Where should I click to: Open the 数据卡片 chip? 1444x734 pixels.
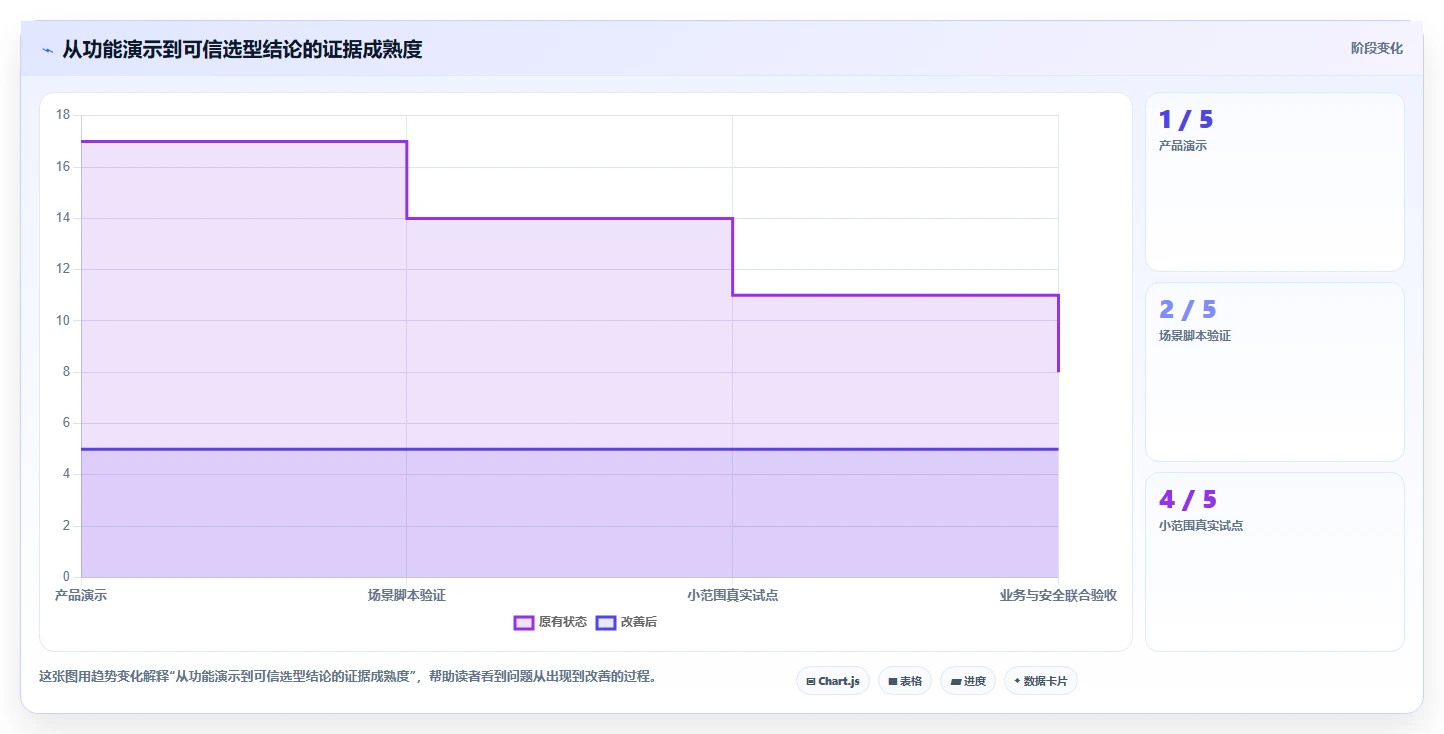click(1041, 681)
